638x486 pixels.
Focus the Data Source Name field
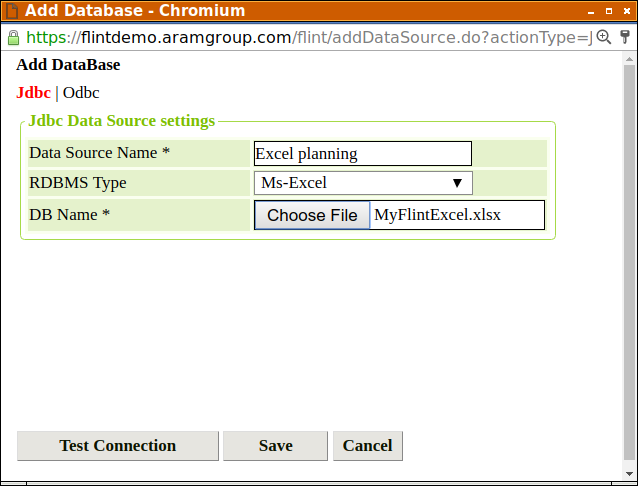click(x=362, y=153)
